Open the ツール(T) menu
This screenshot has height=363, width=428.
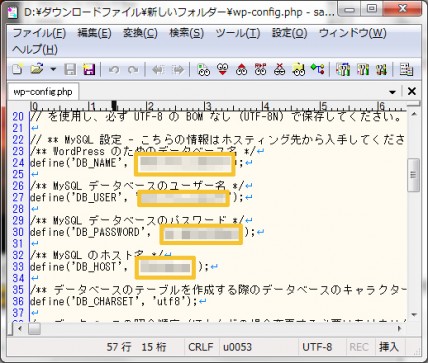click(x=237, y=33)
